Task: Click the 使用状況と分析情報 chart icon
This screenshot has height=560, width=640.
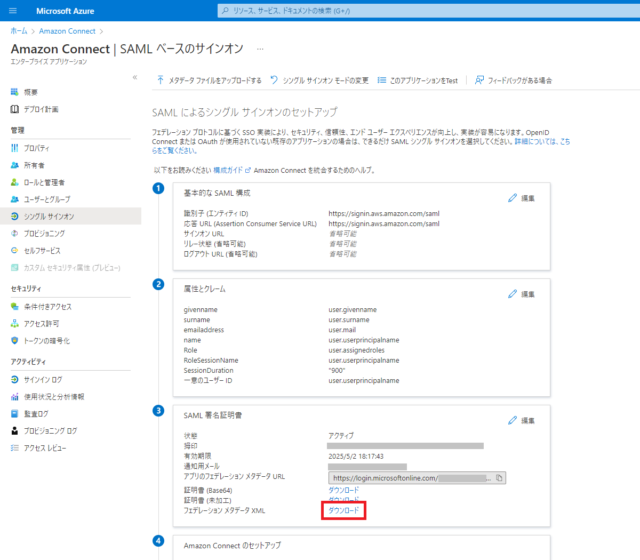Action: 15,397
